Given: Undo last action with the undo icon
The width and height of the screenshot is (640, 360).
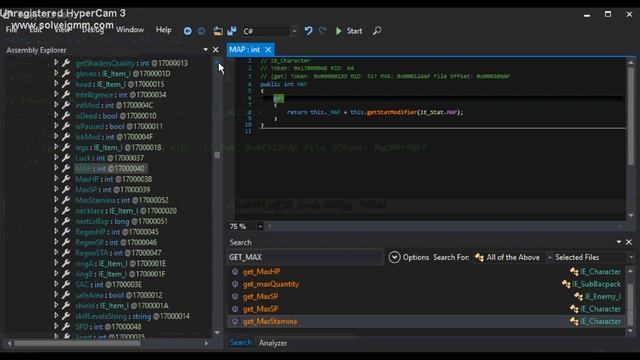Looking at the screenshot, I should pos(309,31).
